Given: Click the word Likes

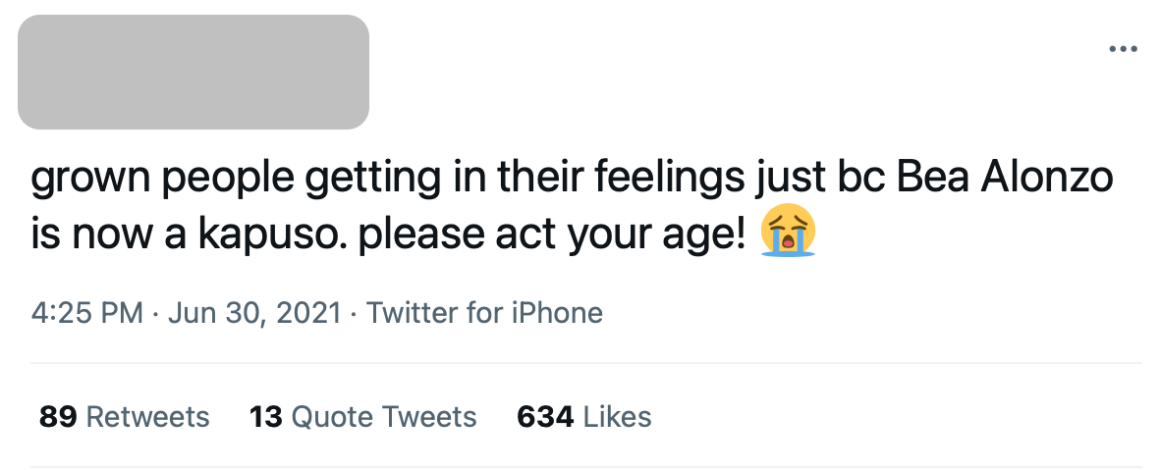Looking at the screenshot, I should point(618,417).
